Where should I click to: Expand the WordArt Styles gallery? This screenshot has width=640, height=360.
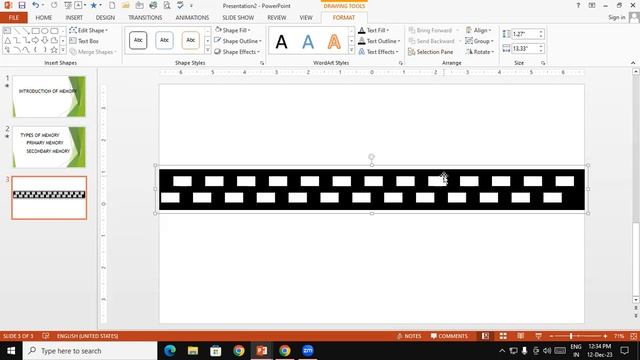351,50
